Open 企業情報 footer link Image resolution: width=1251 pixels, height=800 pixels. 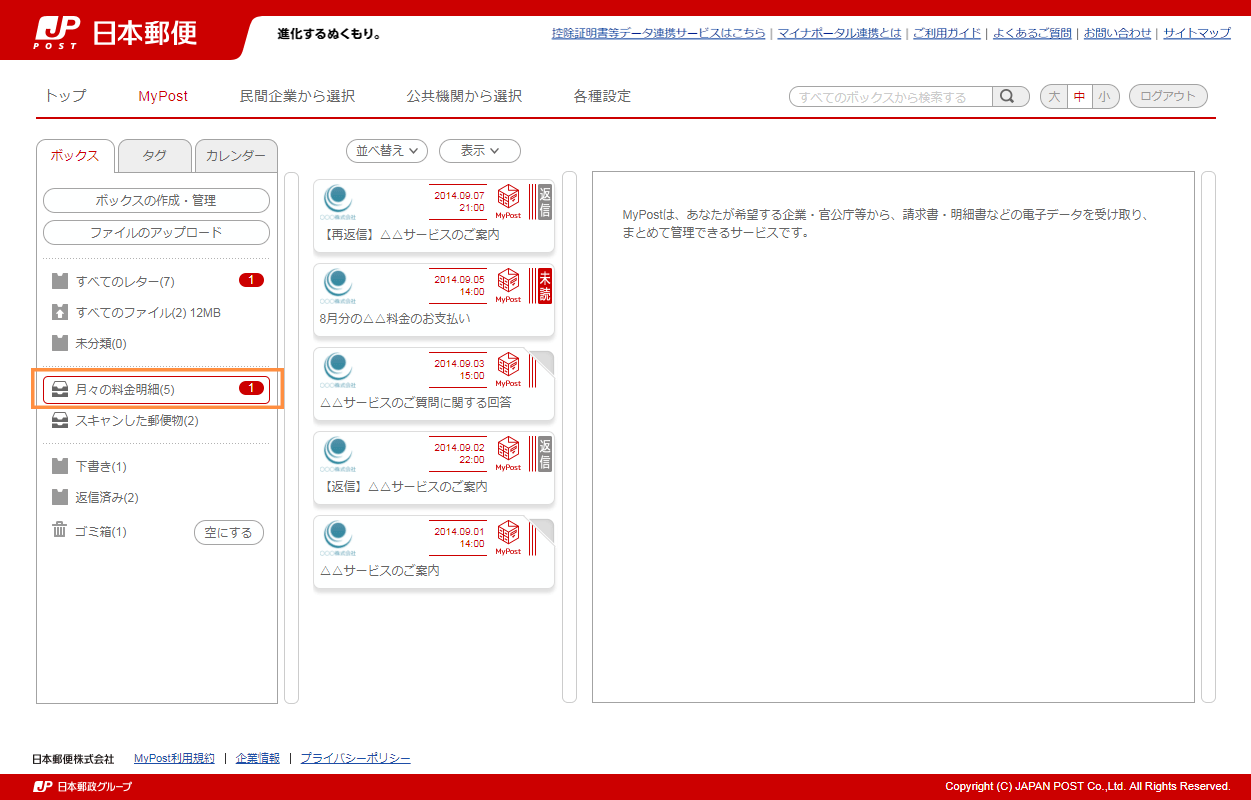(x=258, y=759)
